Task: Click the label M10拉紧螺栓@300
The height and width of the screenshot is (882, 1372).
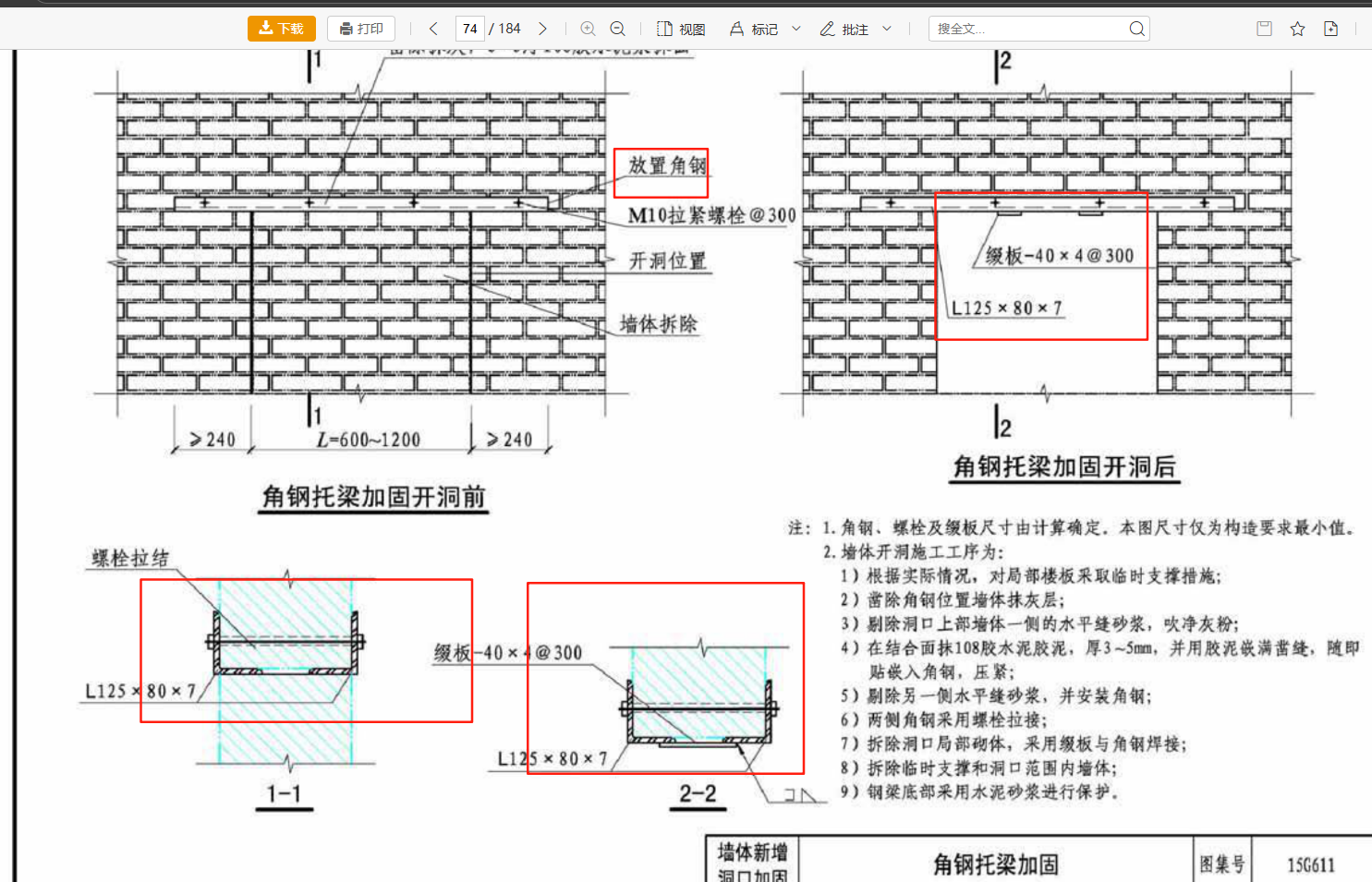Action: (x=711, y=215)
